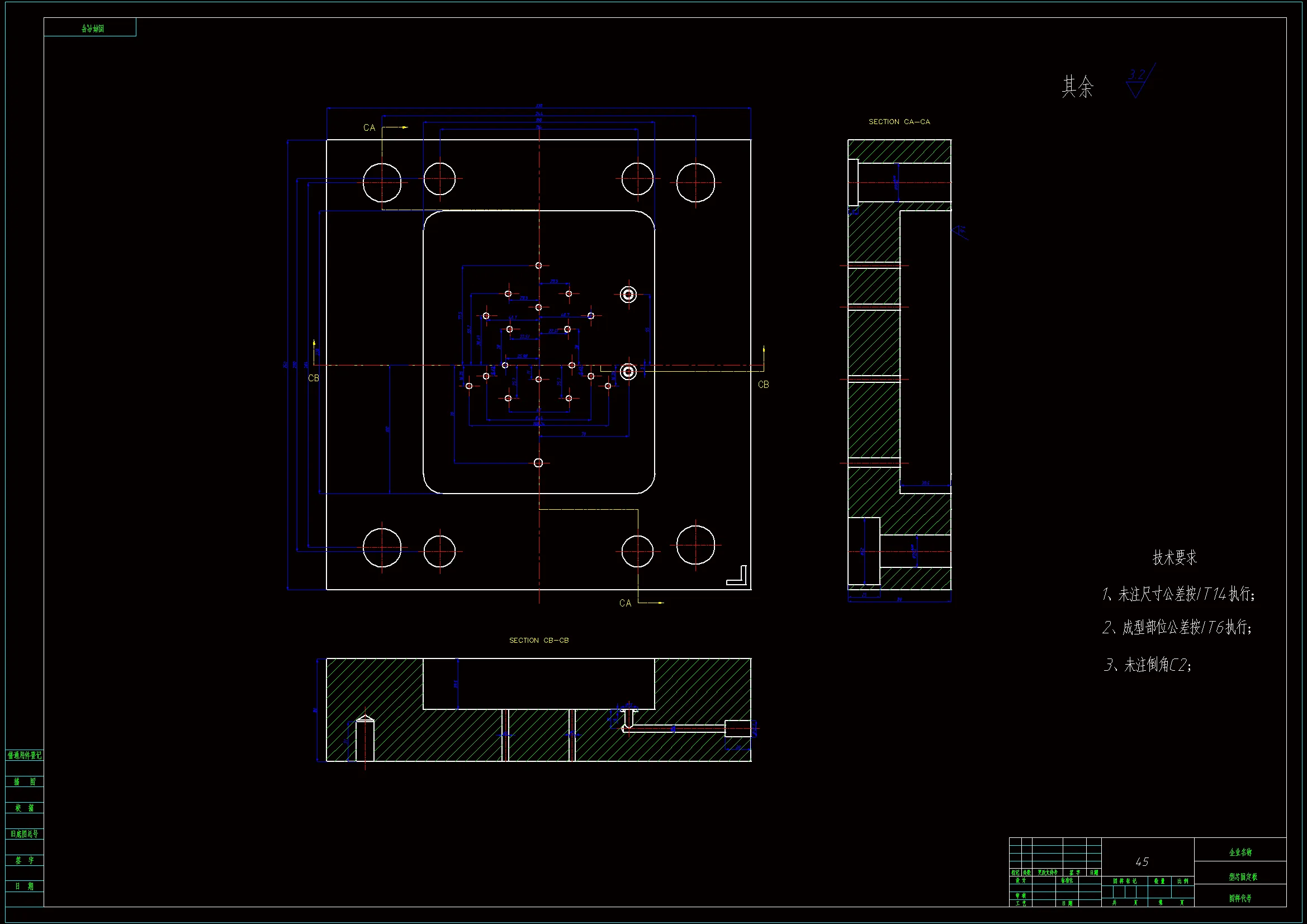Click the SECTION CB-CB view title
The width and height of the screenshot is (1307, 924).
(538, 641)
